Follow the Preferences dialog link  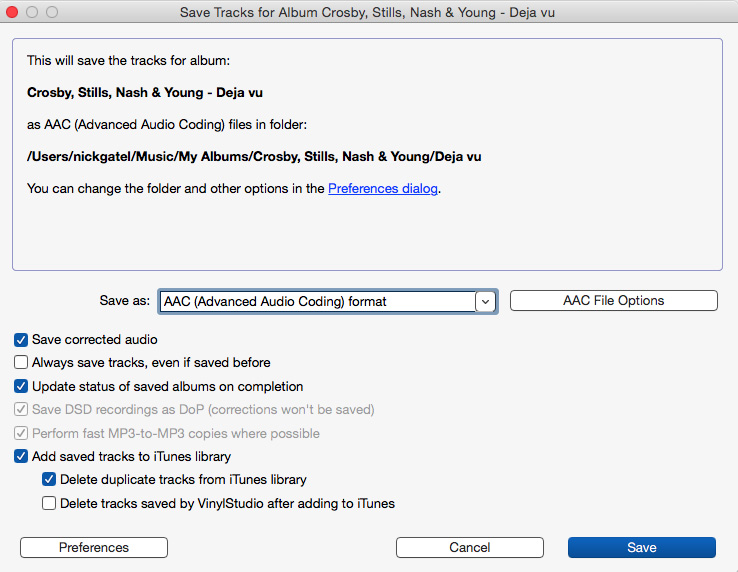coord(383,188)
